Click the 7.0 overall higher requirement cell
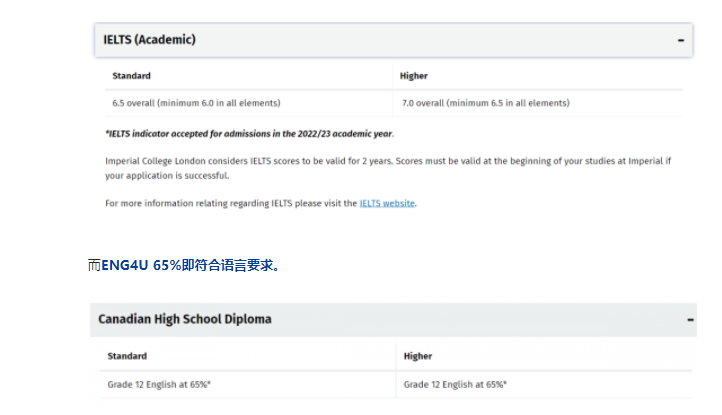Screen dimensions: 722x415 (485, 103)
